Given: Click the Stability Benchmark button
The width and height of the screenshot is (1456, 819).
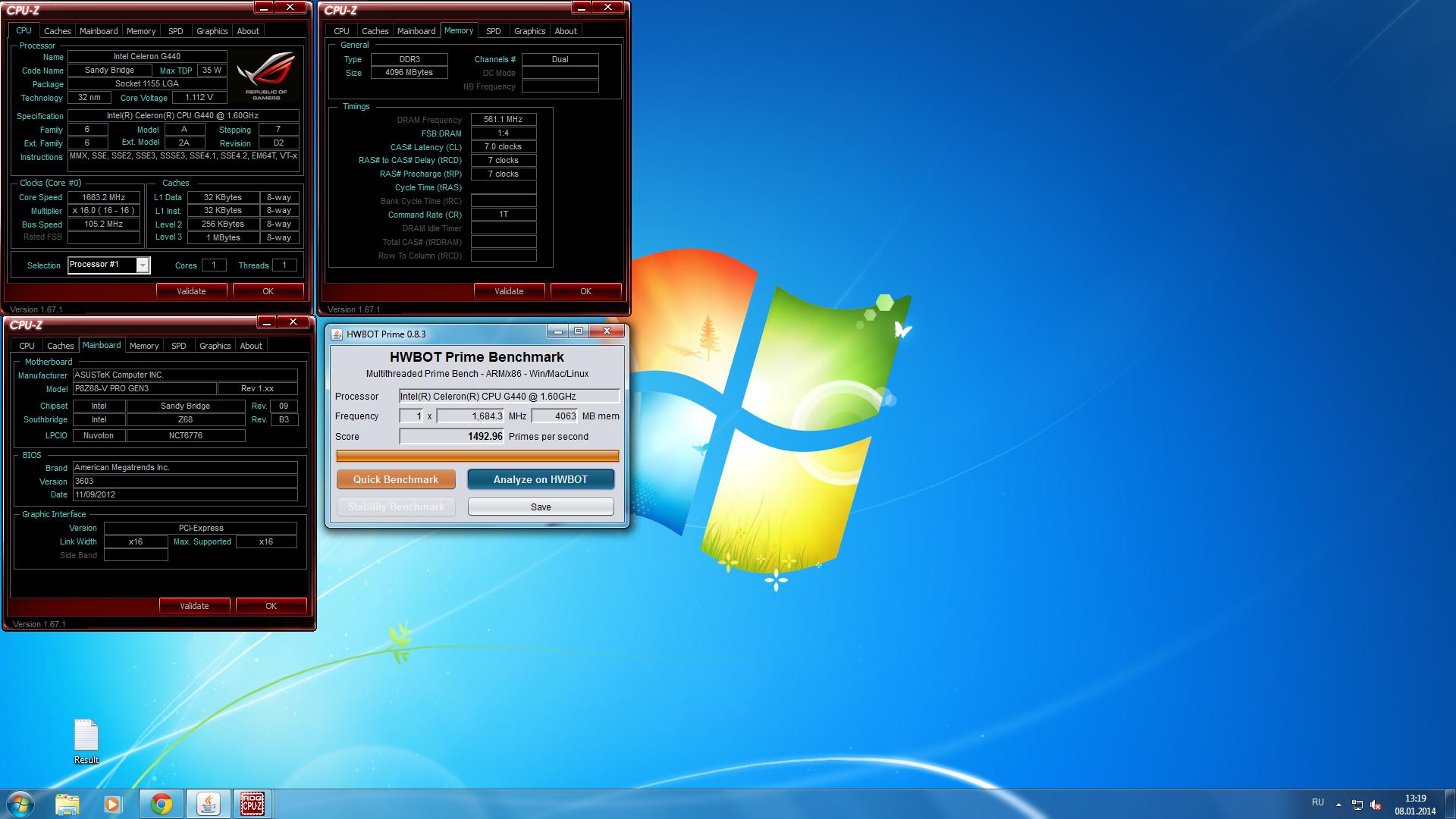Looking at the screenshot, I should coord(396,507).
